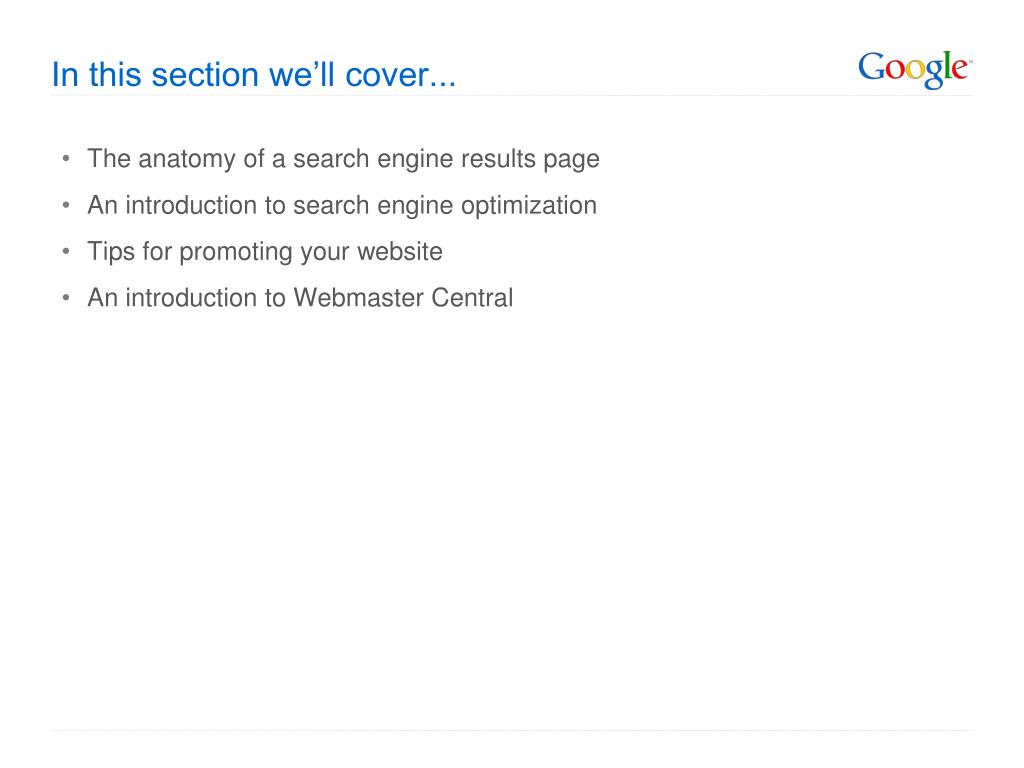
Task: Click the red final e in Google logo
Action: click(959, 70)
